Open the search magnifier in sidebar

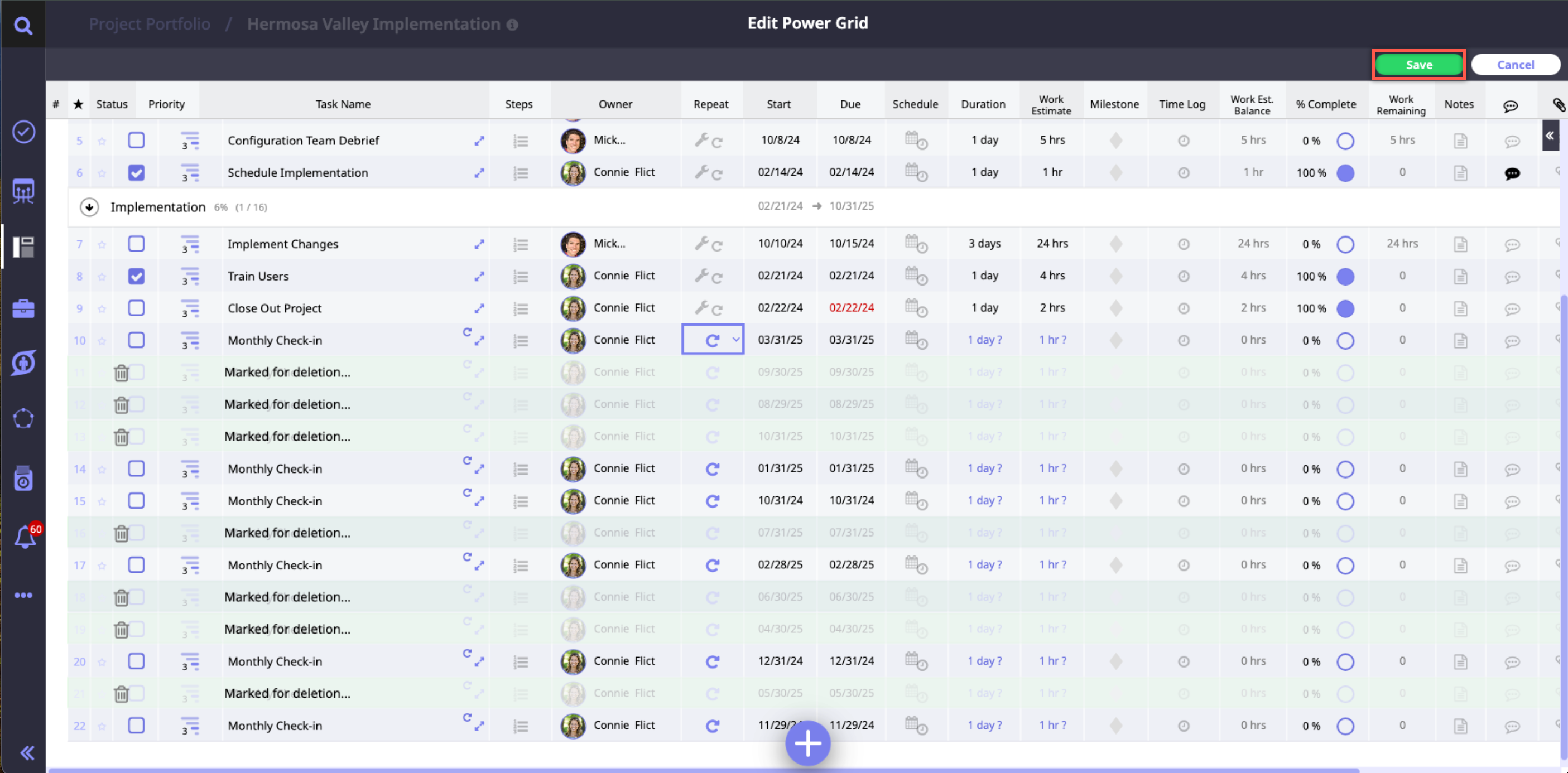tap(23, 25)
